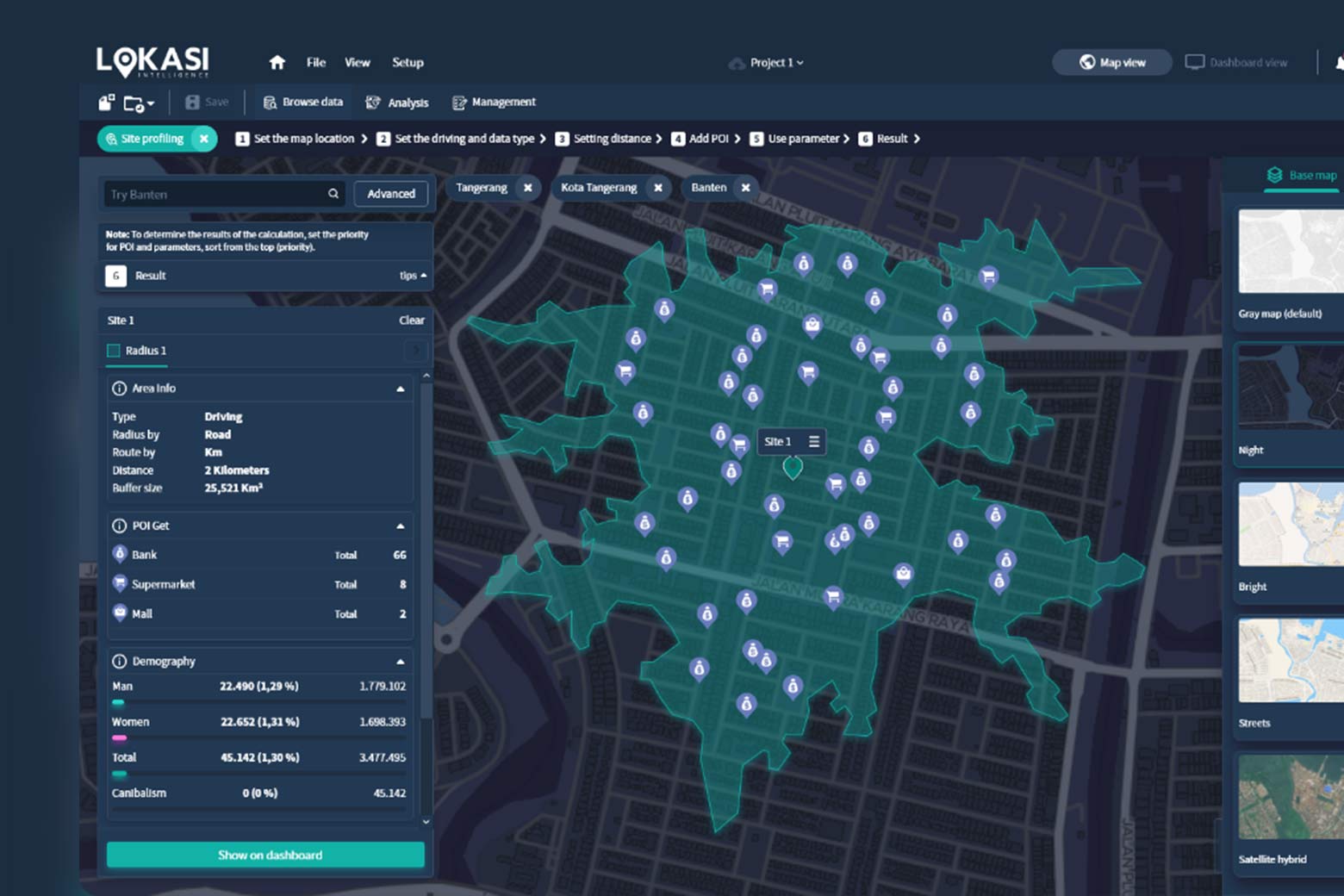This screenshot has width=1344, height=896.
Task: Collapse the Area Info section
Action: 401,389
